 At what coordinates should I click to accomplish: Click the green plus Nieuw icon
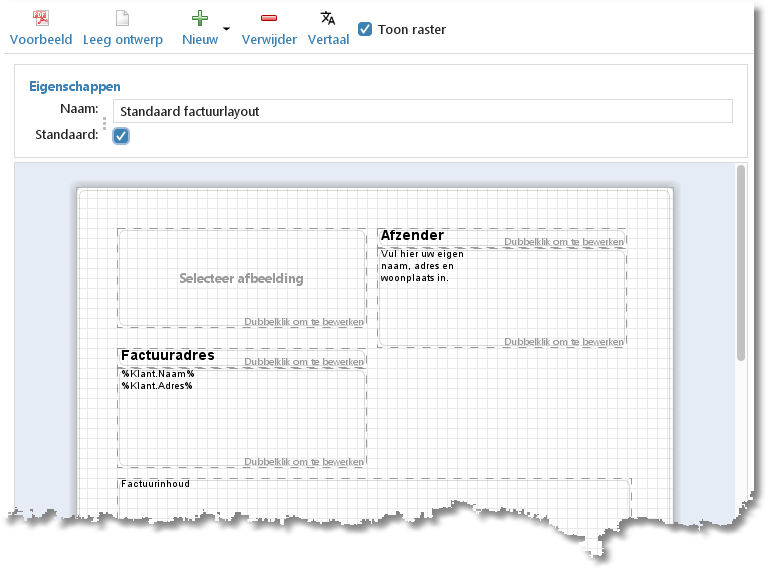(200, 18)
